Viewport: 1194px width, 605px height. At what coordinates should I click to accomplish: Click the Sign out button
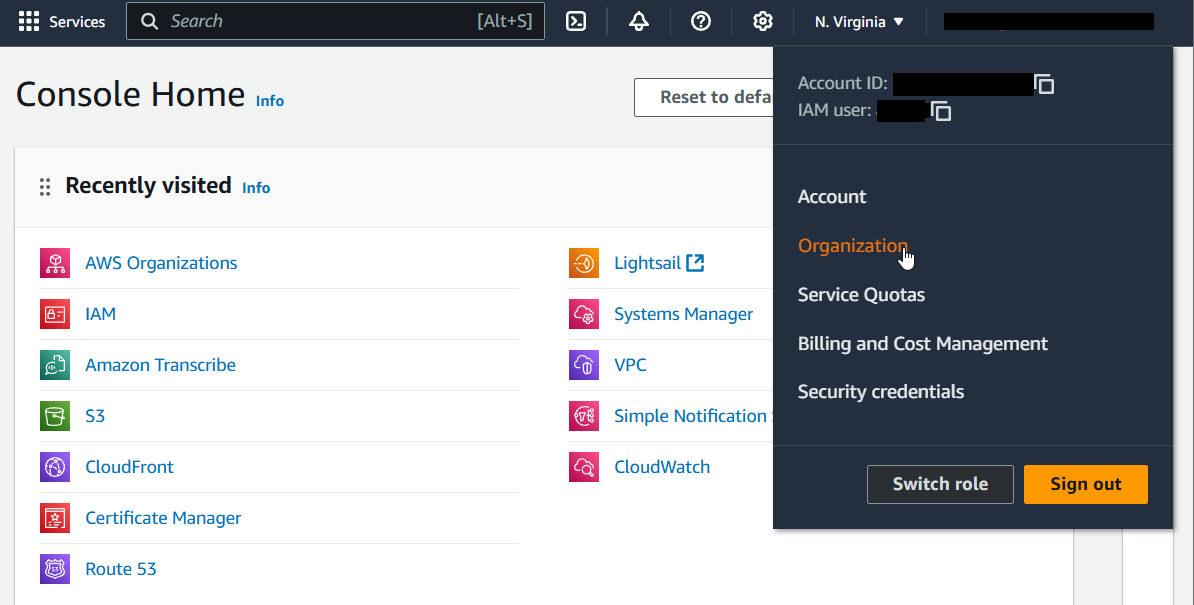click(1085, 484)
